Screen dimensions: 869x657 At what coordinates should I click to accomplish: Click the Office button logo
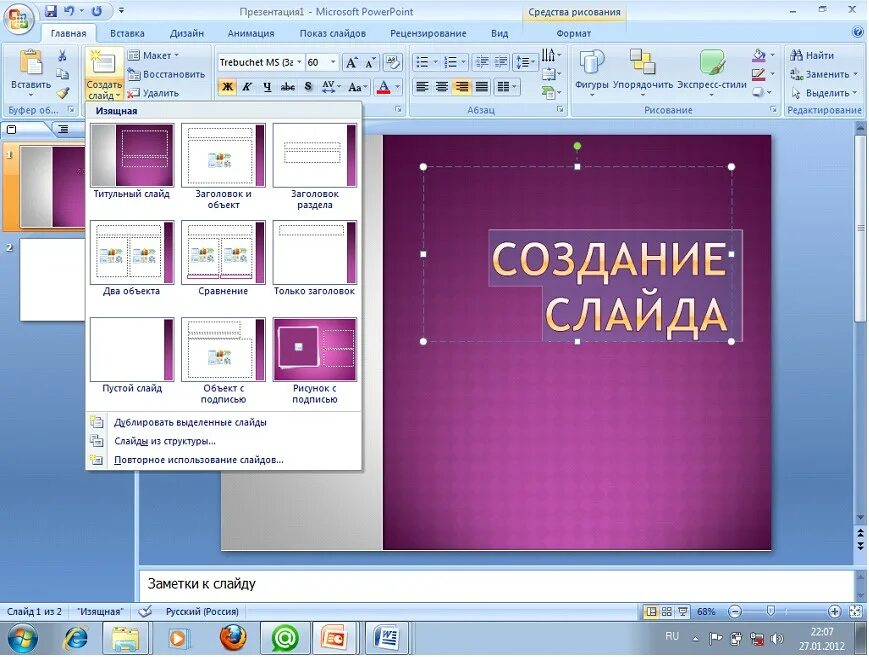(x=19, y=19)
